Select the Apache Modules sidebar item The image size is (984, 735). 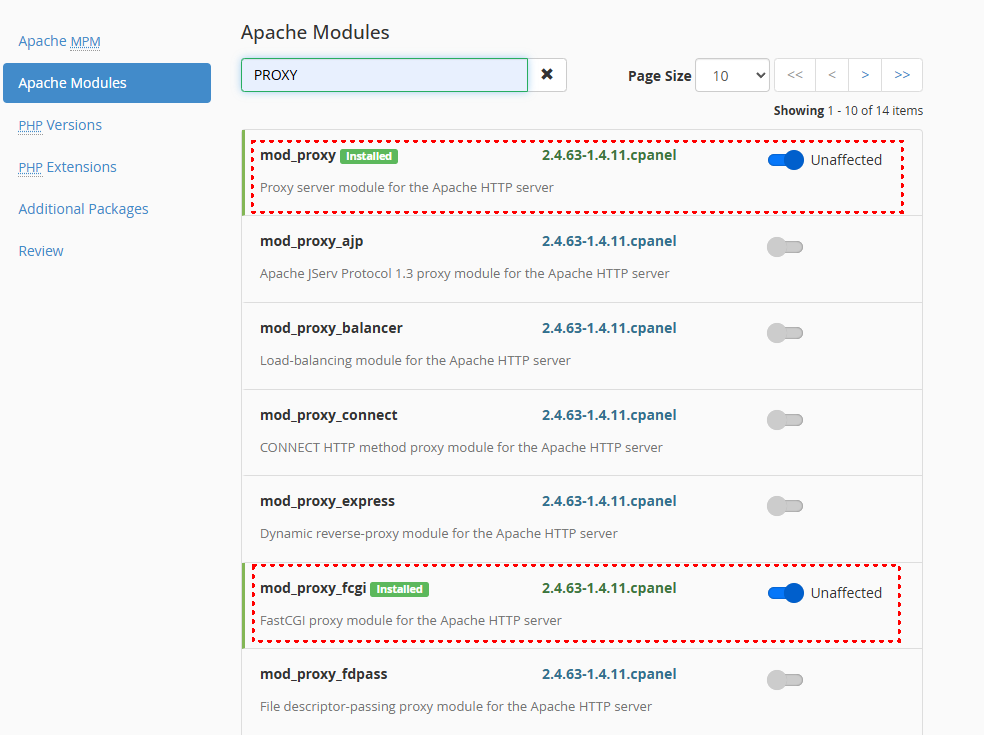coord(107,83)
